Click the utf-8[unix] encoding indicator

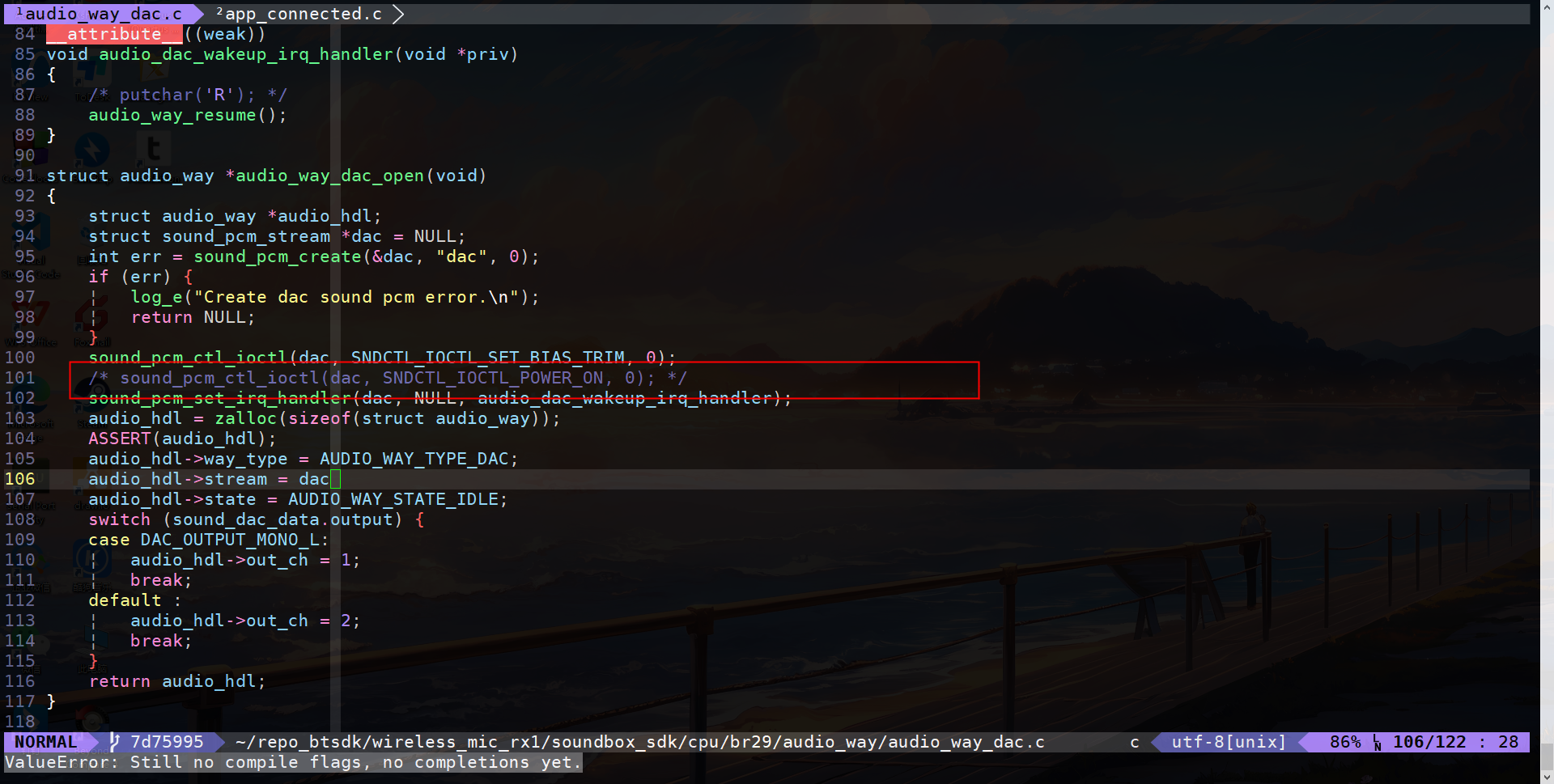tap(1229, 742)
